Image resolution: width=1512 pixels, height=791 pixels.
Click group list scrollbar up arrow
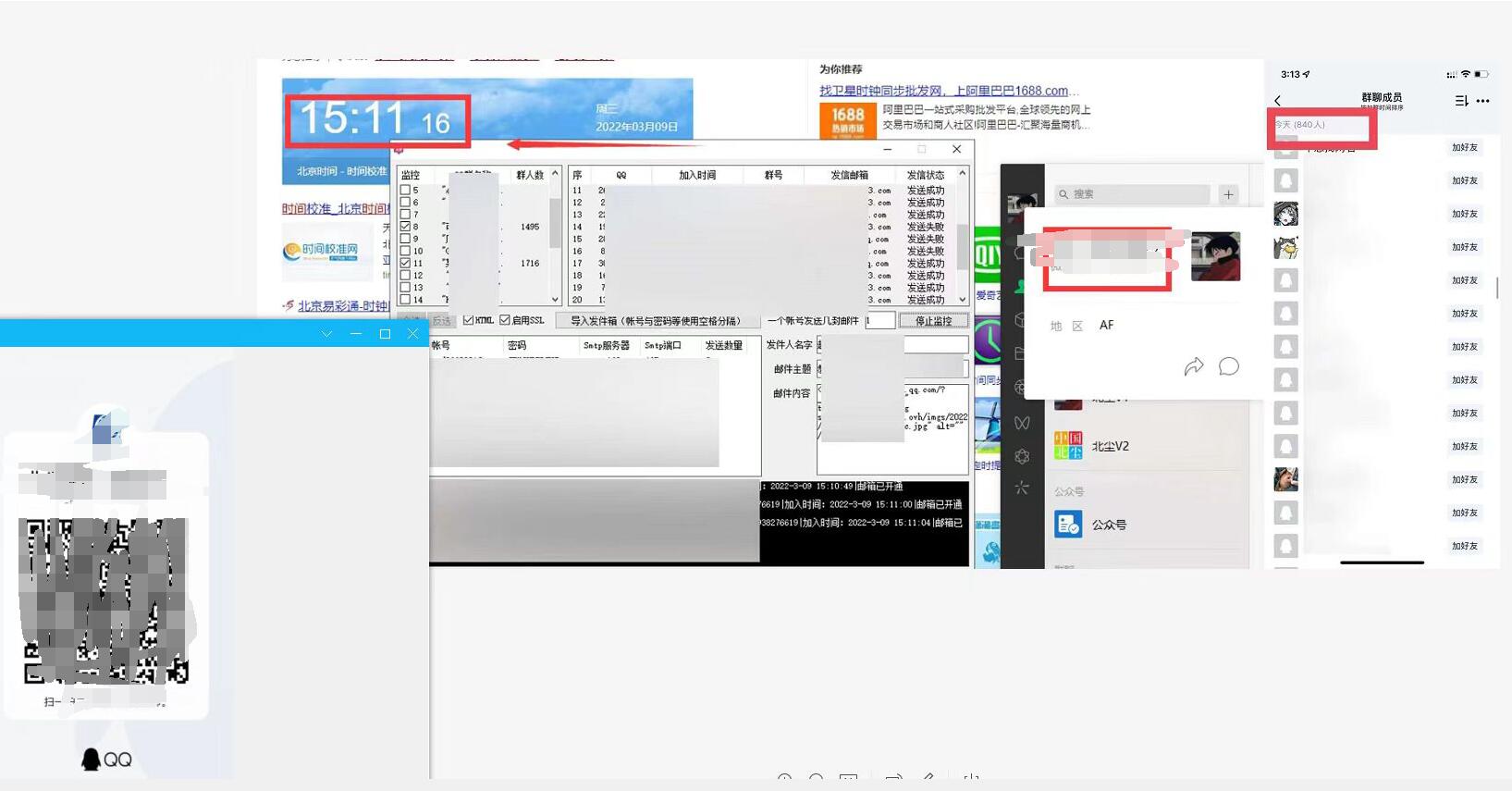click(x=555, y=174)
